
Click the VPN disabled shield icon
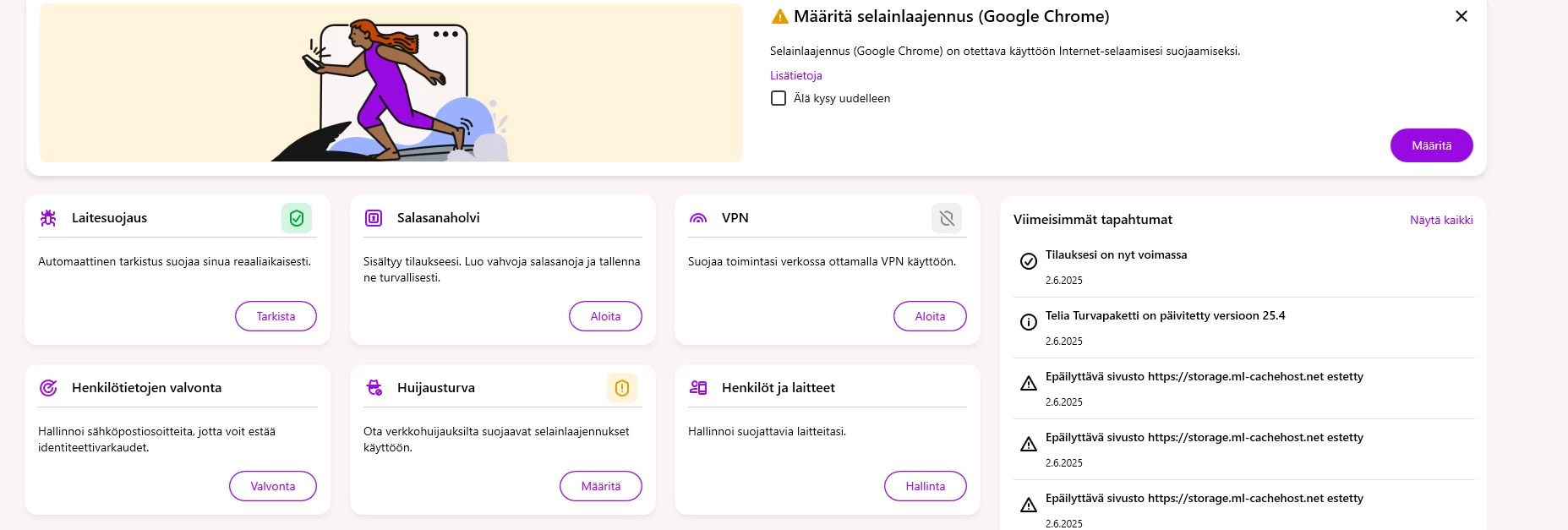(947, 219)
